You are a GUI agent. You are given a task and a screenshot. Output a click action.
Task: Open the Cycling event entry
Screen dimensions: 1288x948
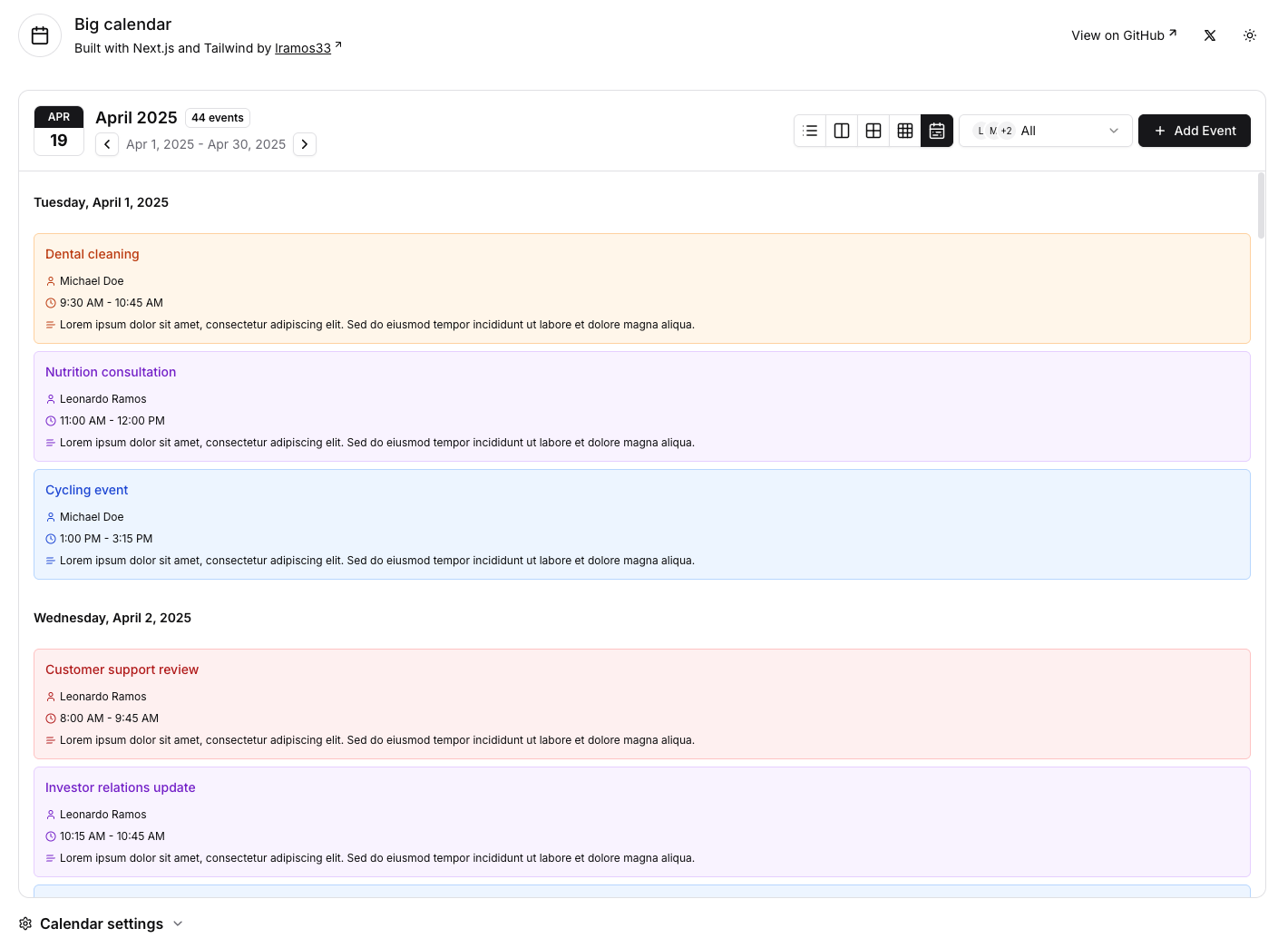pyautogui.click(x=642, y=524)
